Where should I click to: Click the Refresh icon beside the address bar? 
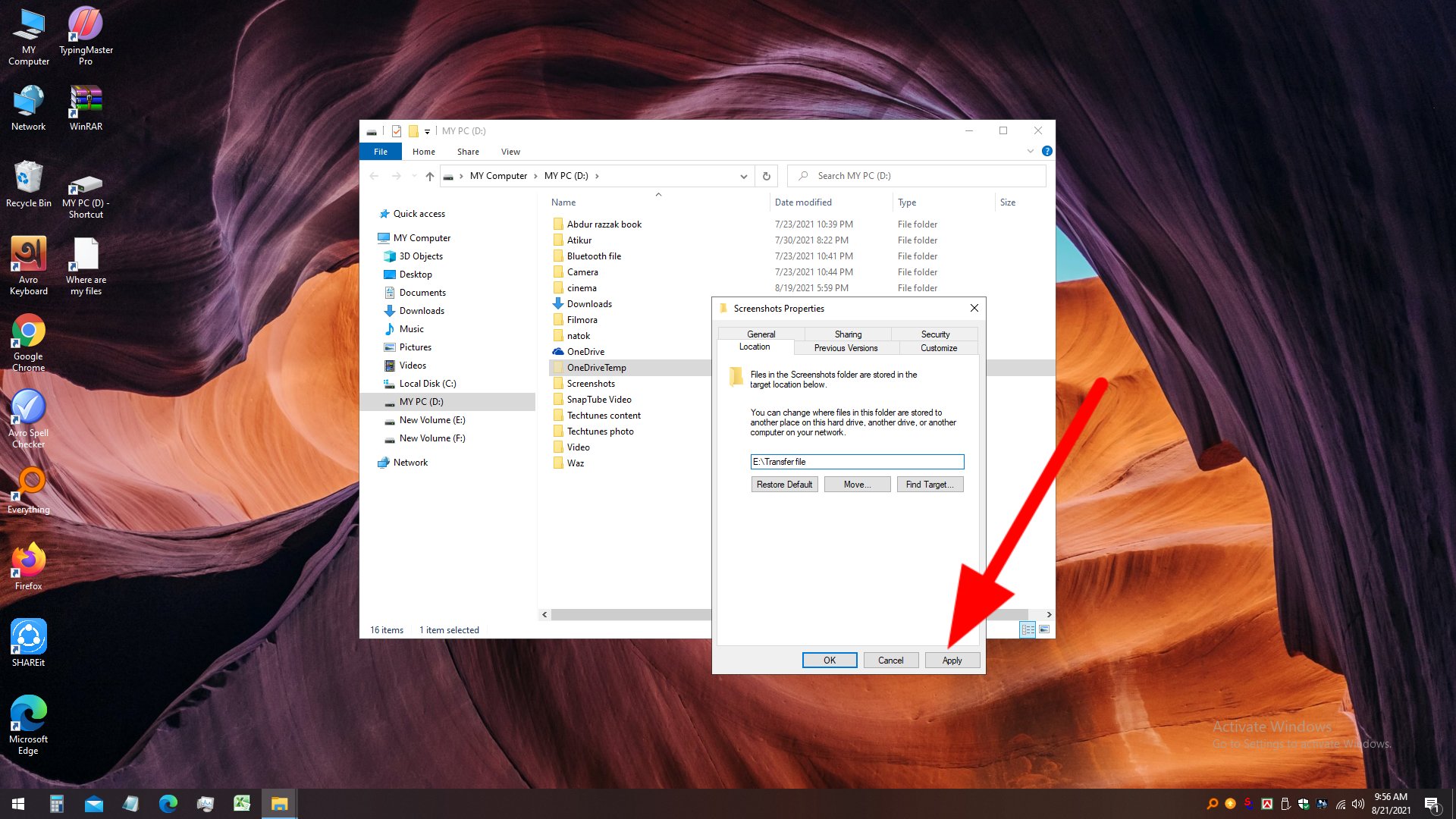coord(766,175)
